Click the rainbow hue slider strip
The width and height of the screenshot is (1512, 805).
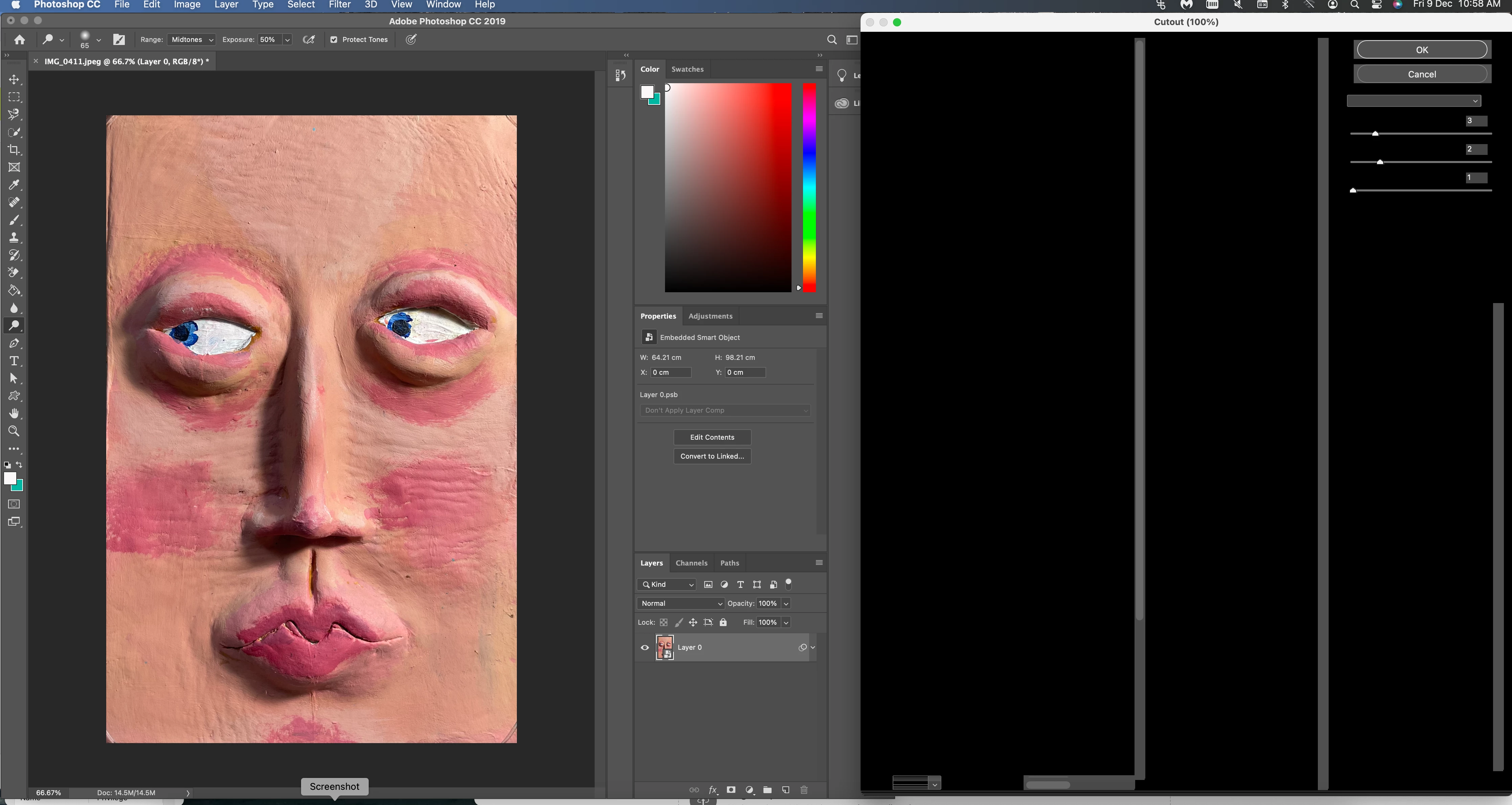click(809, 188)
